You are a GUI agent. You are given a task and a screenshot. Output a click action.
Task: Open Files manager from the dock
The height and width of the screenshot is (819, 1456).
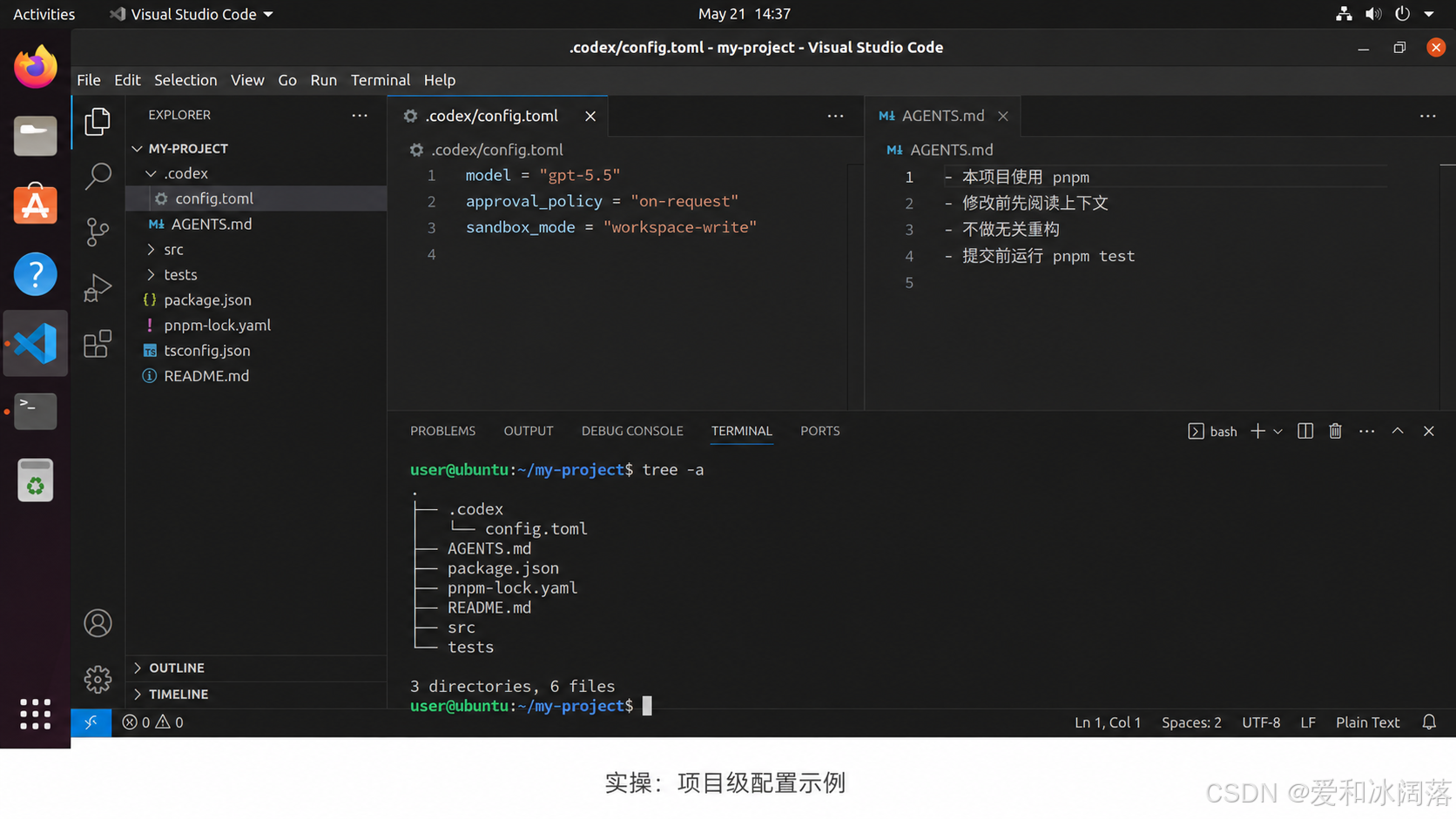(36, 136)
